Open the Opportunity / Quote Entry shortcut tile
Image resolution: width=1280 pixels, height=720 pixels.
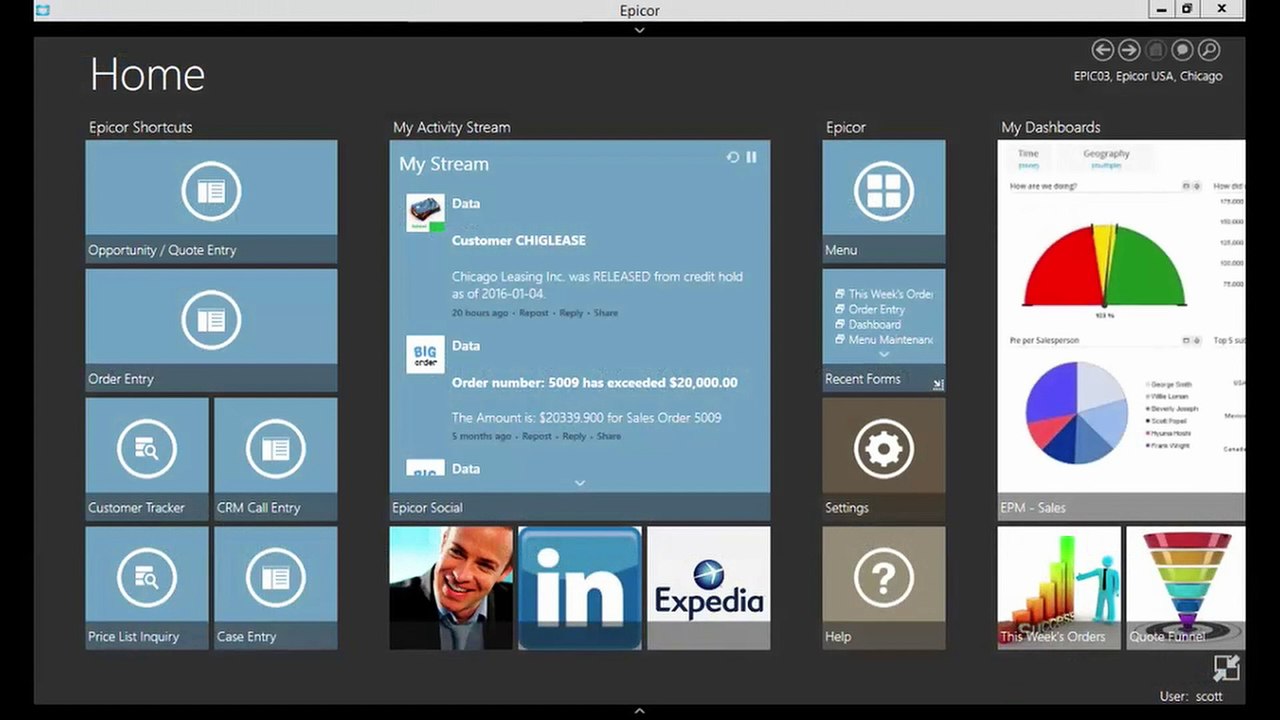click(x=211, y=201)
